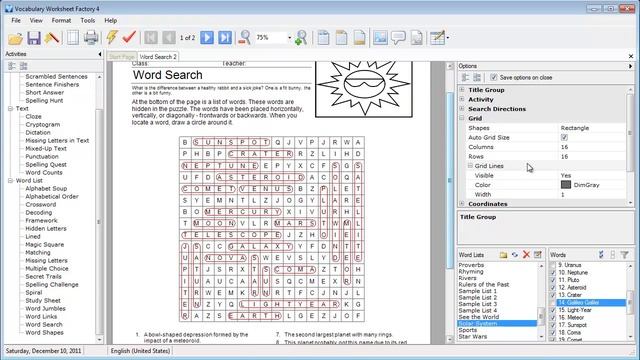Collapse the Word List tree node
The width and height of the screenshot is (640, 360).
tap(10, 180)
